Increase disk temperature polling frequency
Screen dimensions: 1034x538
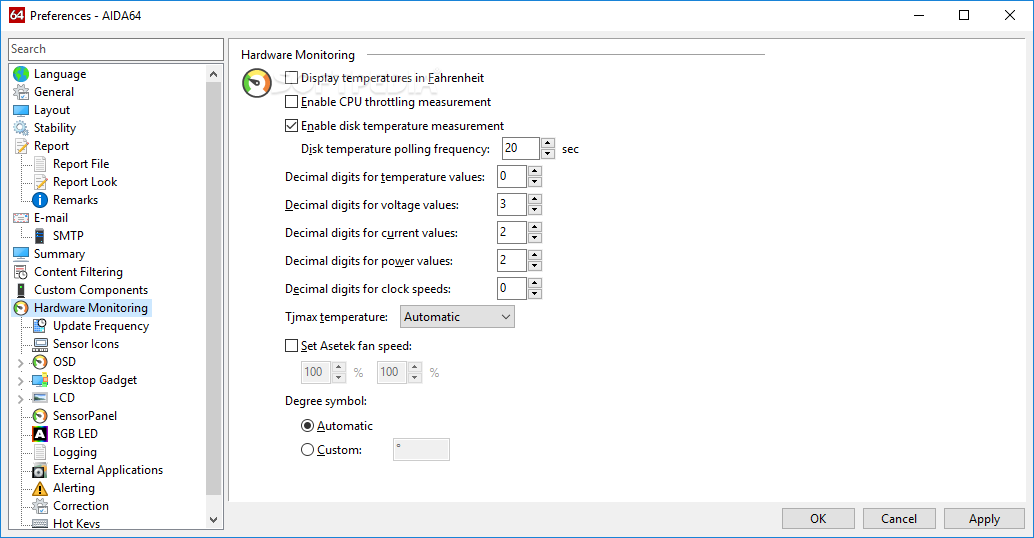[548, 143]
